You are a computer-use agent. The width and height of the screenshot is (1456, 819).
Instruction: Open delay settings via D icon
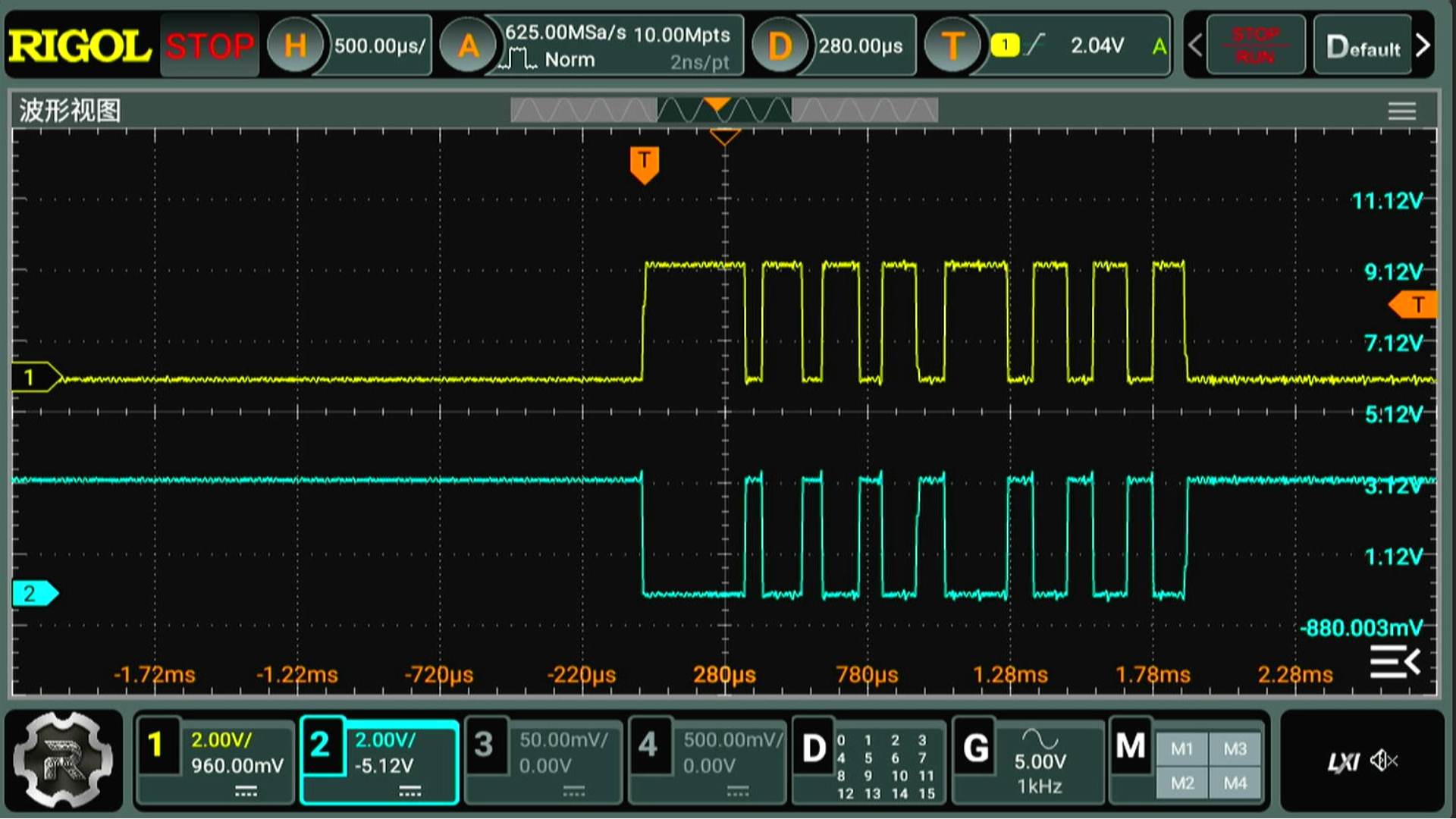[x=779, y=46]
